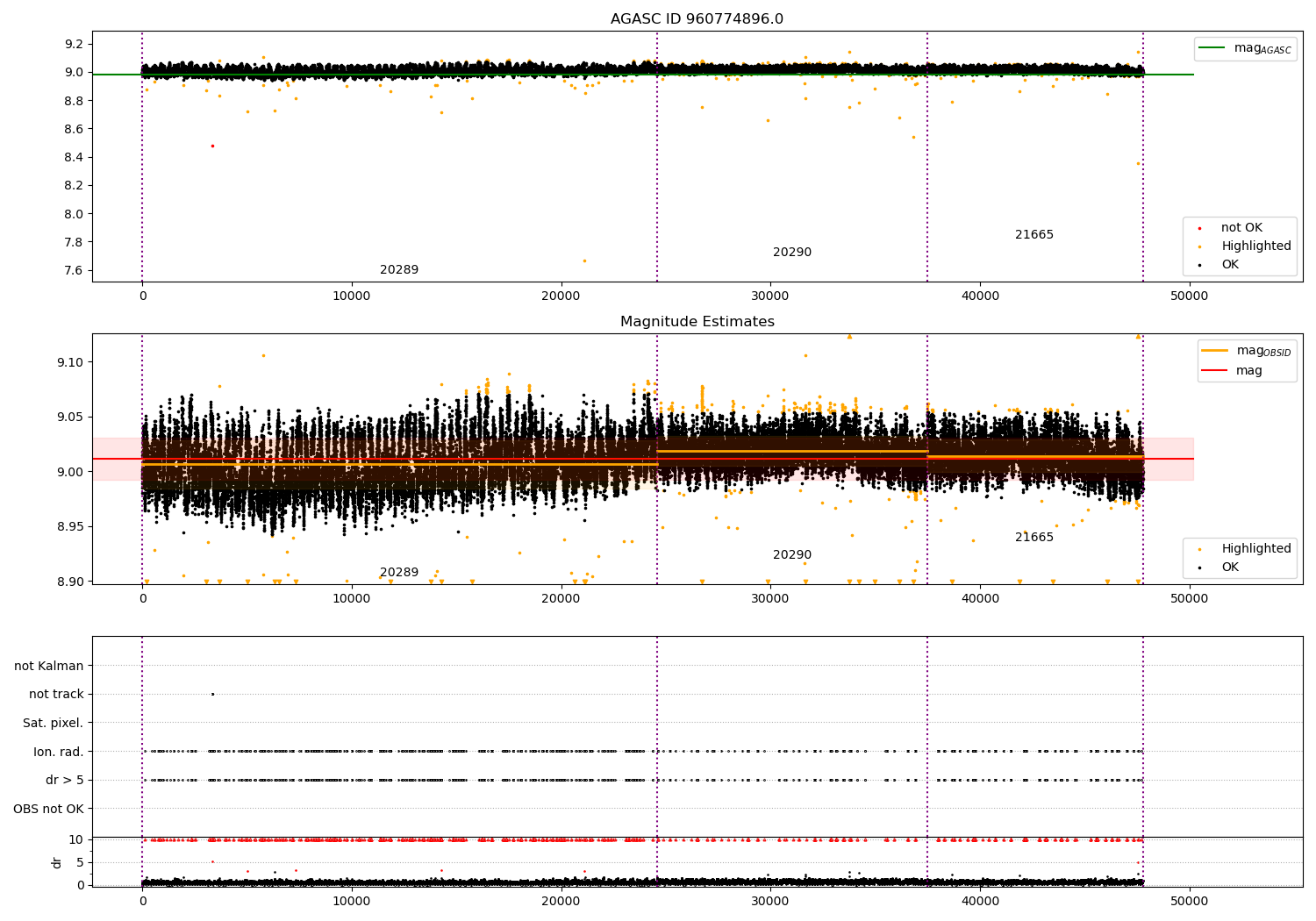1316x921 pixels.
Task: Click the 8.90 y-axis tick label
Action: click(x=71, y=582)
